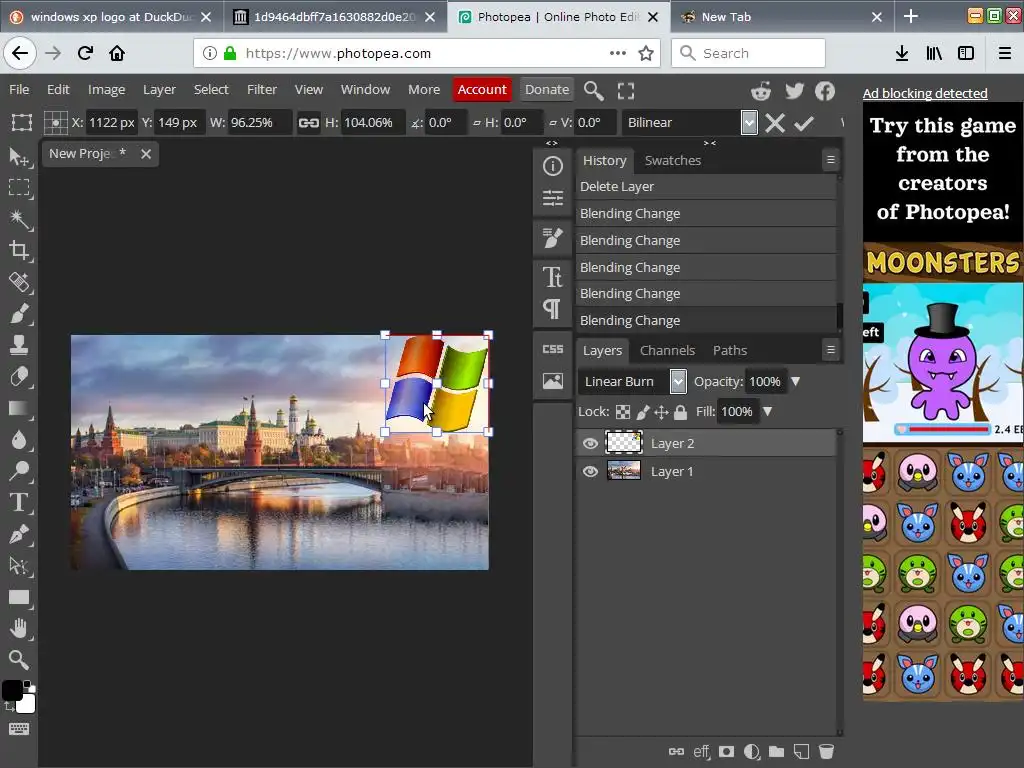The height and width of the screenshot is (768, 1024).
Task: Switch to the Paths tab
Action: click(x=729, y=351)
